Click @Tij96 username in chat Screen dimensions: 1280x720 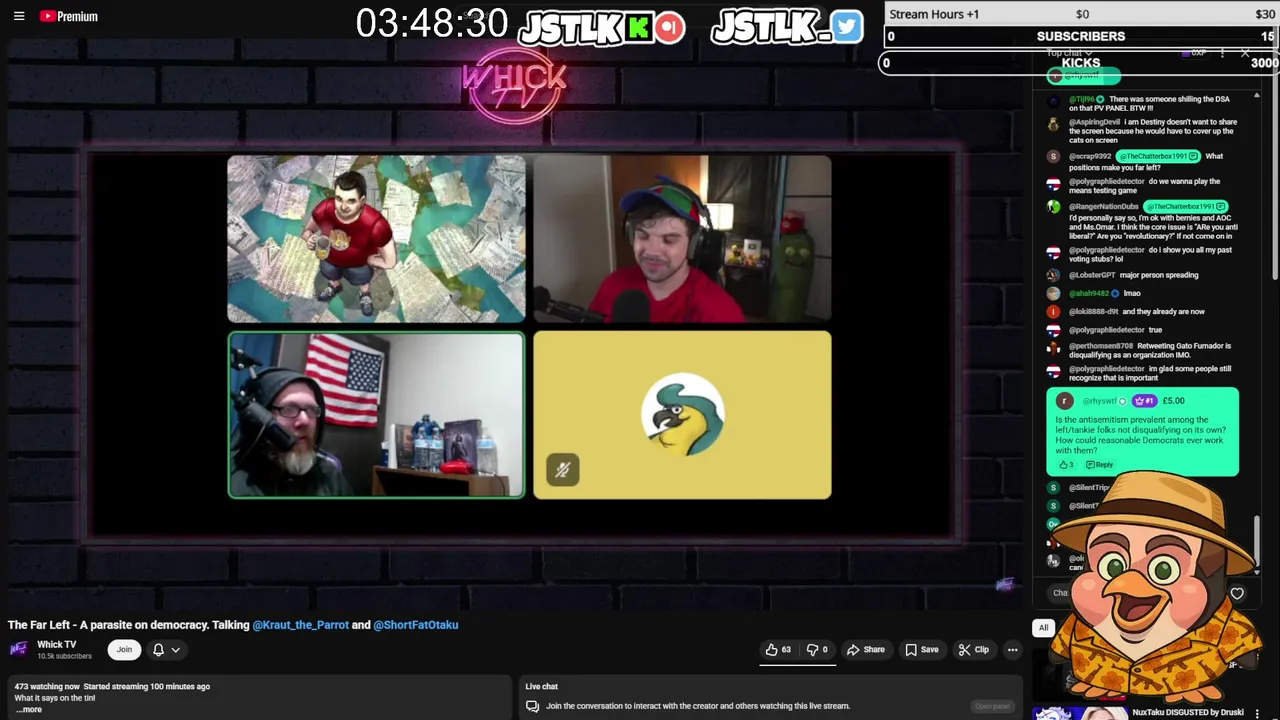[x=1081, y=99]
